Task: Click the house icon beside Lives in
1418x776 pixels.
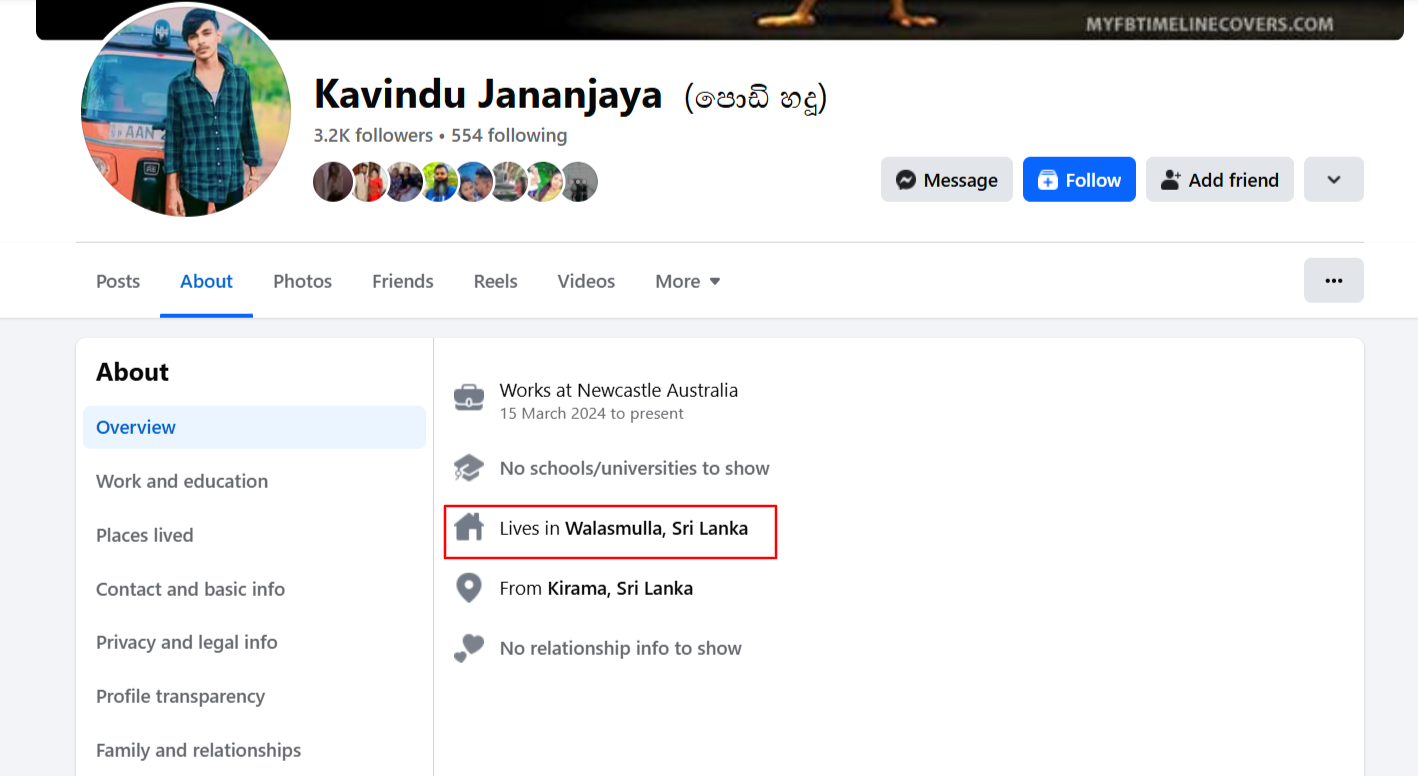Action: click(x=469, y=527)
